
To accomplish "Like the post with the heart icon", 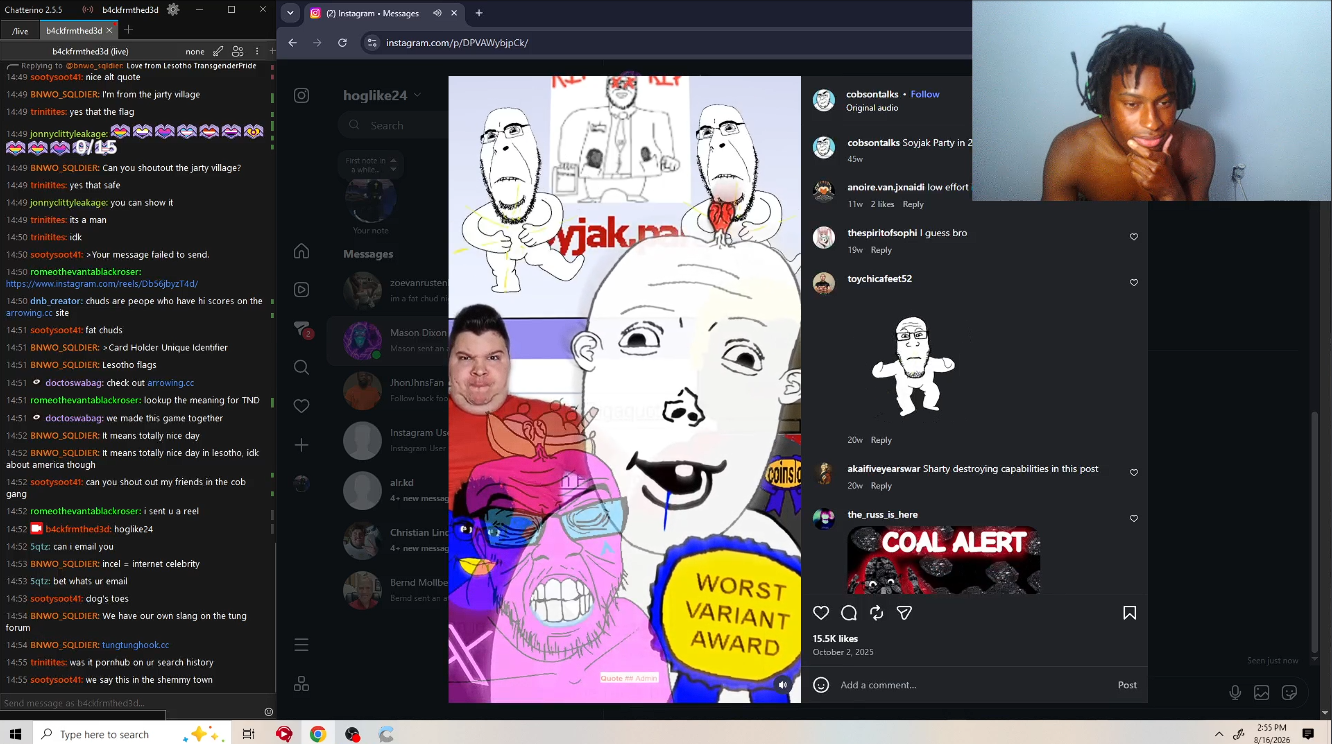I will pyautogui.click(x=821, y=613).
